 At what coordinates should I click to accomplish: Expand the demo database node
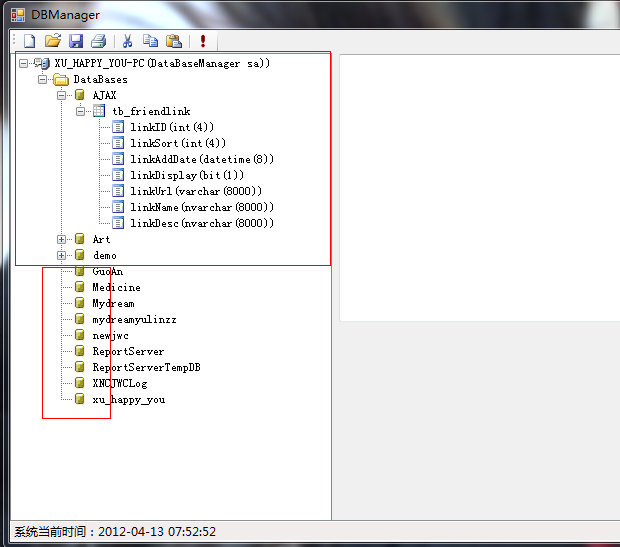coord(61,256)
